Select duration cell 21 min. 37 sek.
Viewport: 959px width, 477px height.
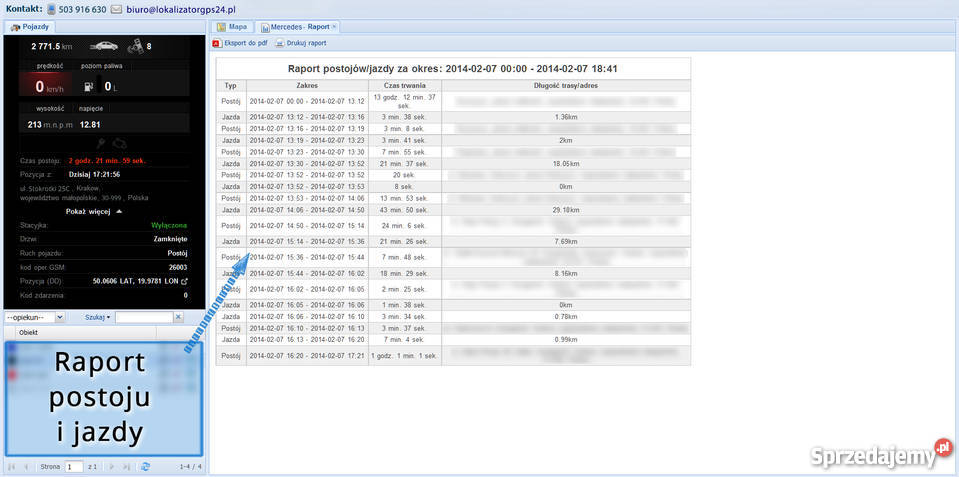pyautogui.click(x=404, y=163)
